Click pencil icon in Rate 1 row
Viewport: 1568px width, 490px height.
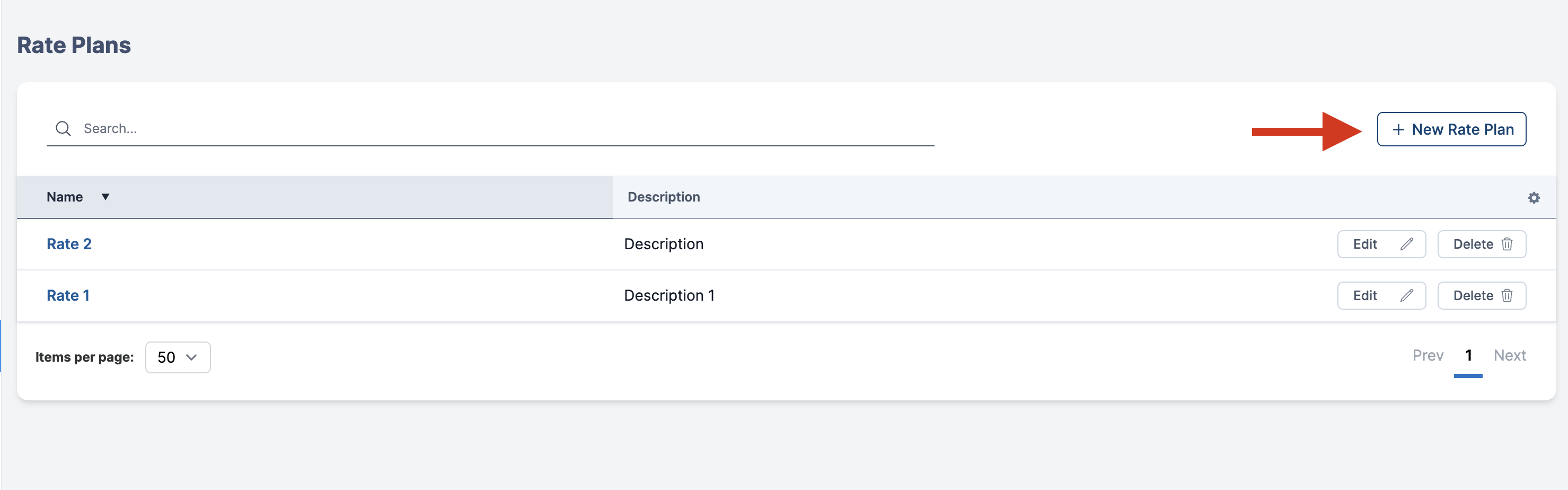pyautogui.click(x=1406, y=295)
